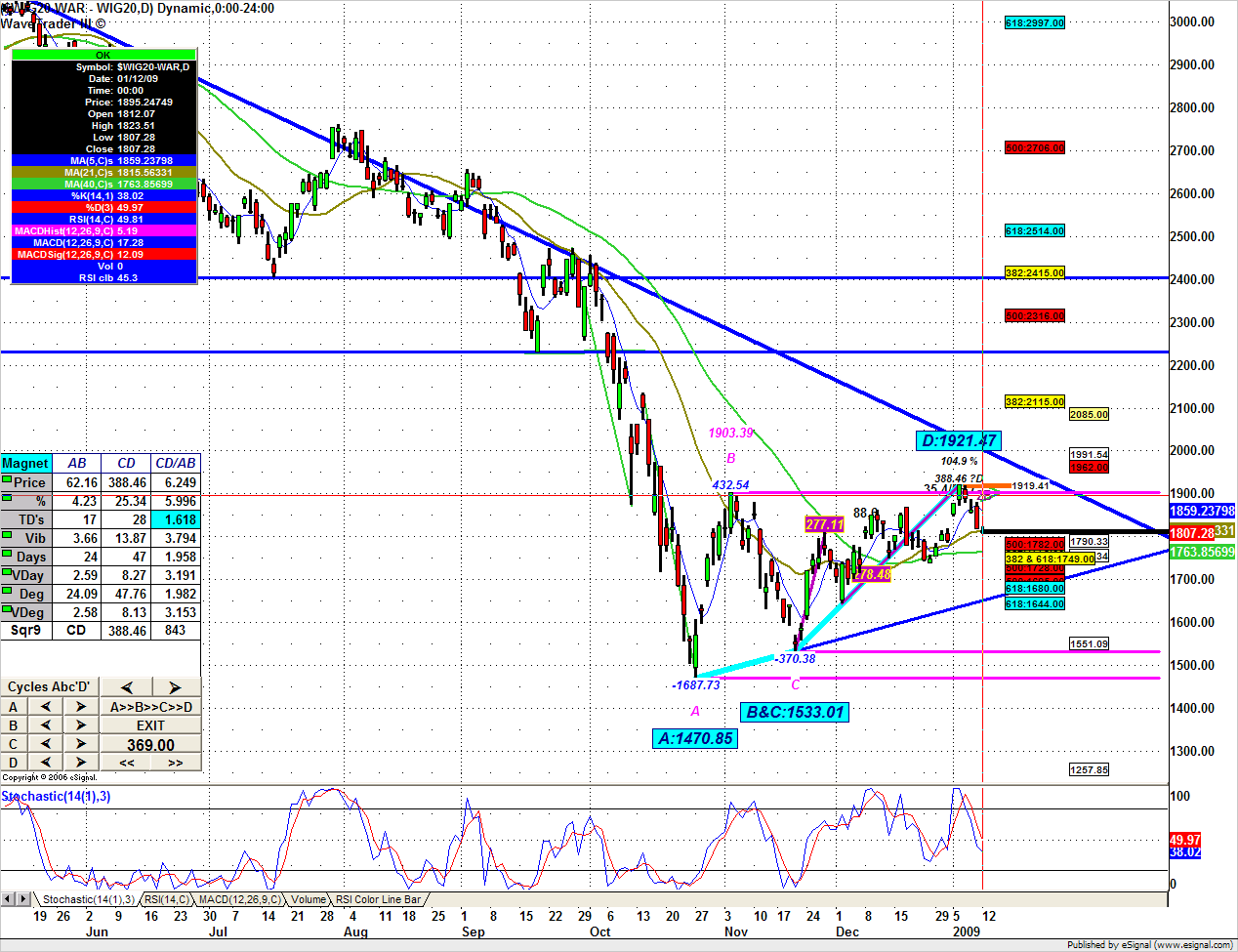Click the green OK bar in data window

point(103,55)
